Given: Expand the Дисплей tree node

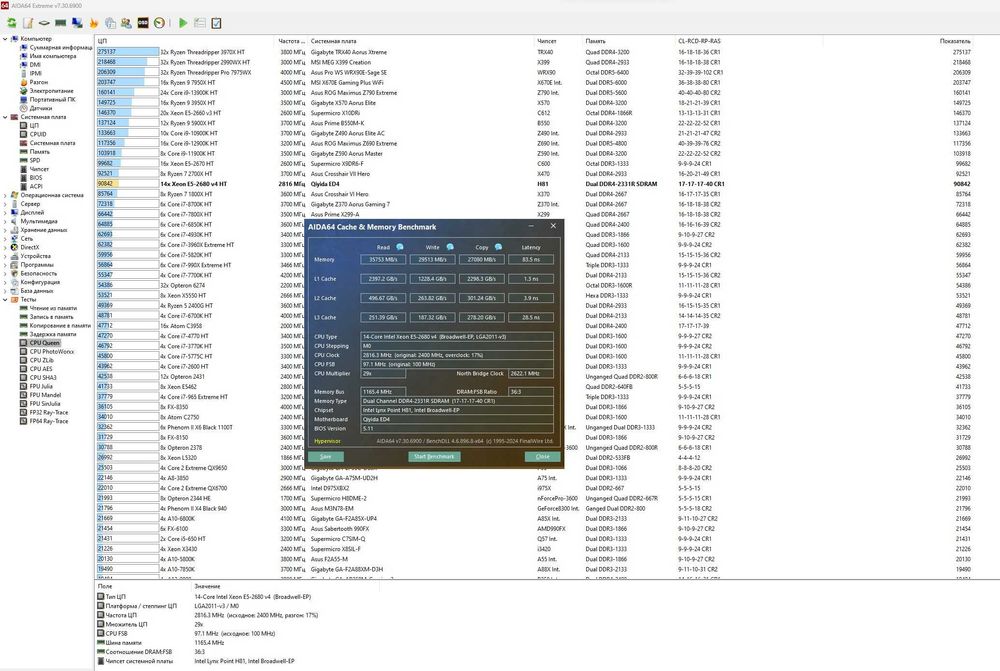Looking at the screenshot, I should pyautogui.click(x=4, y=212).
